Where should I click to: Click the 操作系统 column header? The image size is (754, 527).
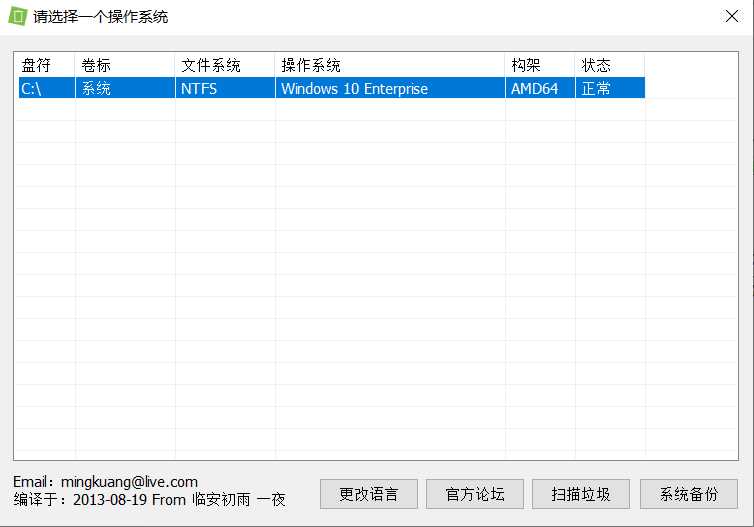[390, 65]
